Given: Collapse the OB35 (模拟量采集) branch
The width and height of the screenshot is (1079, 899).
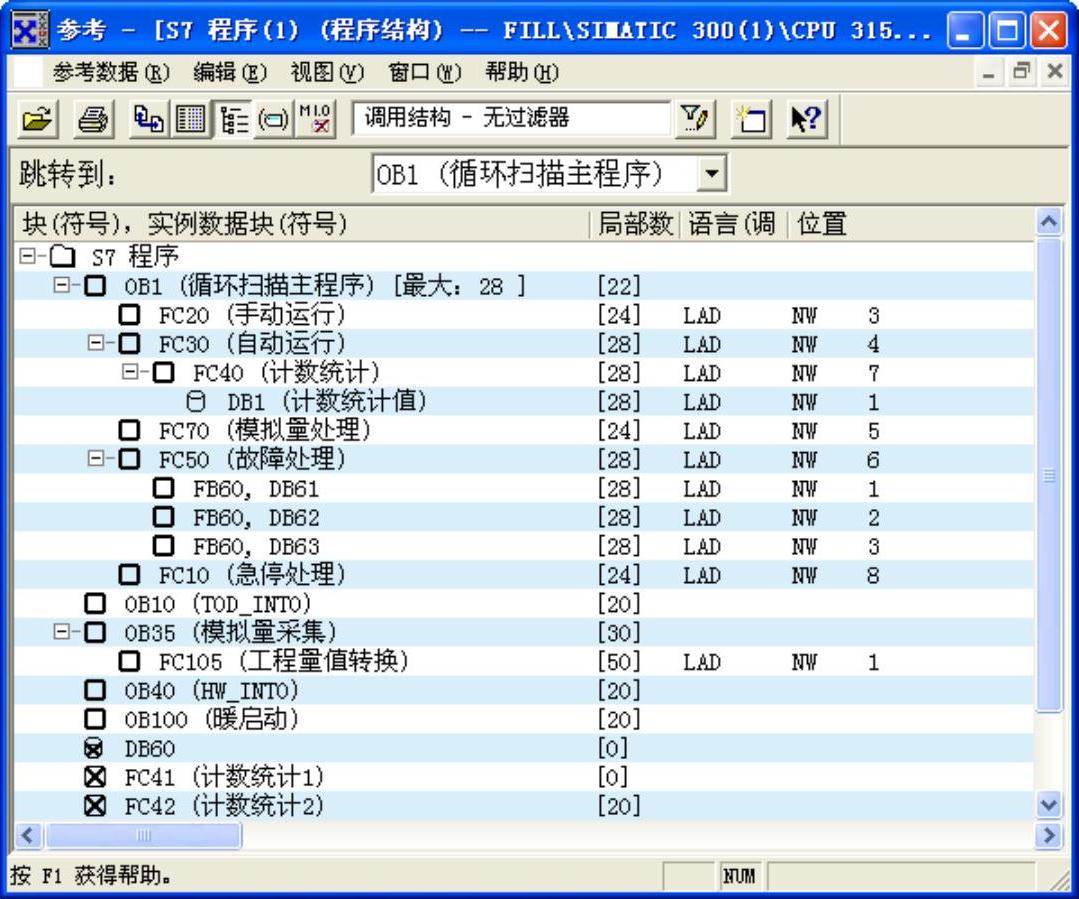Looking at the screenshot, I should click(x=62, y=632).
